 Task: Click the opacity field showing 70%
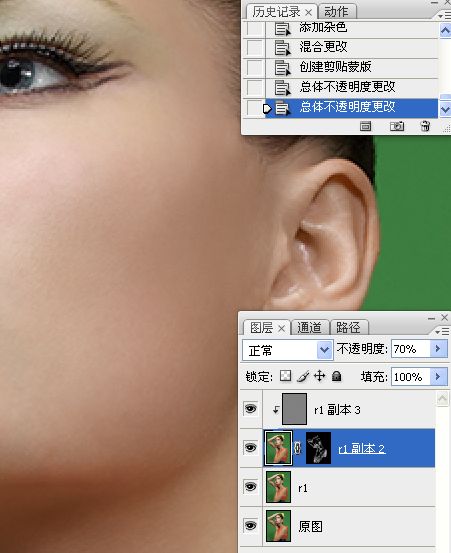tap(411, 349)
